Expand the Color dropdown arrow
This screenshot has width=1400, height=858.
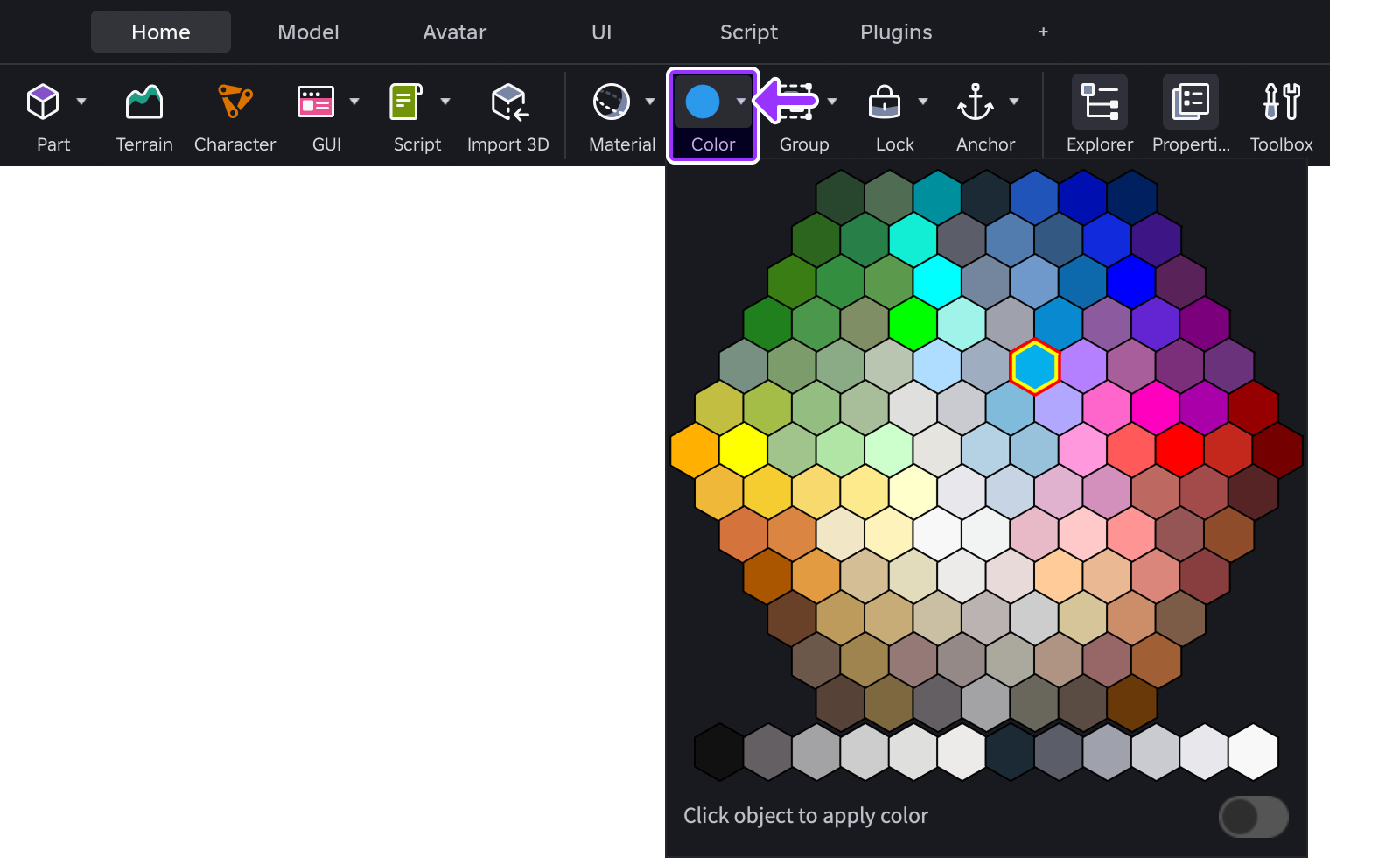tap(741, 102)
